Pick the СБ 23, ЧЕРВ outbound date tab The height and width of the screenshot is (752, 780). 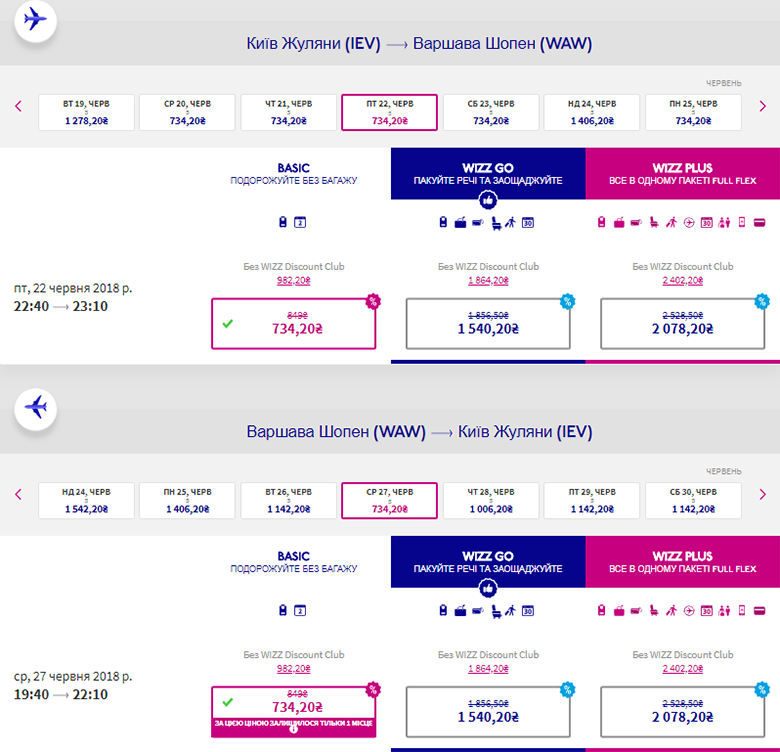[x=490, y=112]
